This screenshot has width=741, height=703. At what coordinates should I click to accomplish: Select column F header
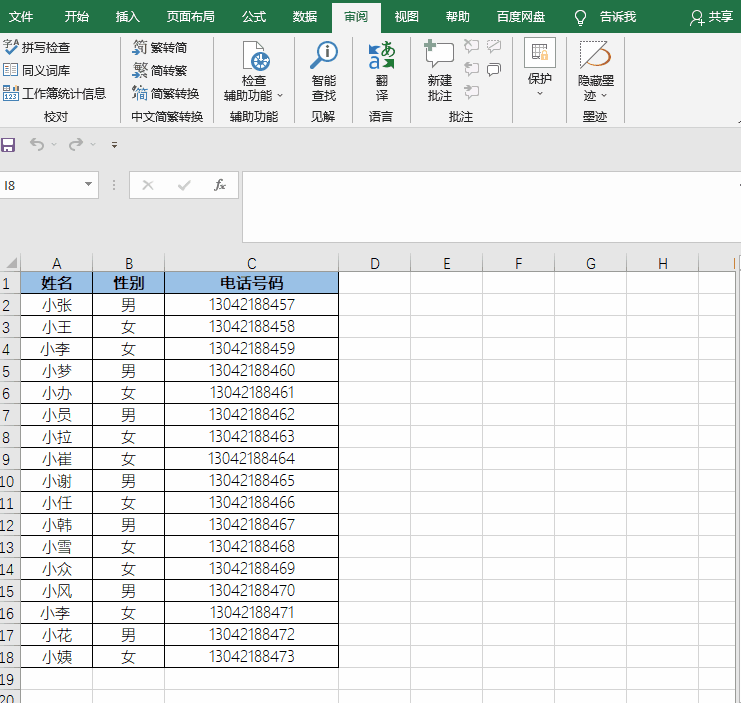(x=518, y=263)
